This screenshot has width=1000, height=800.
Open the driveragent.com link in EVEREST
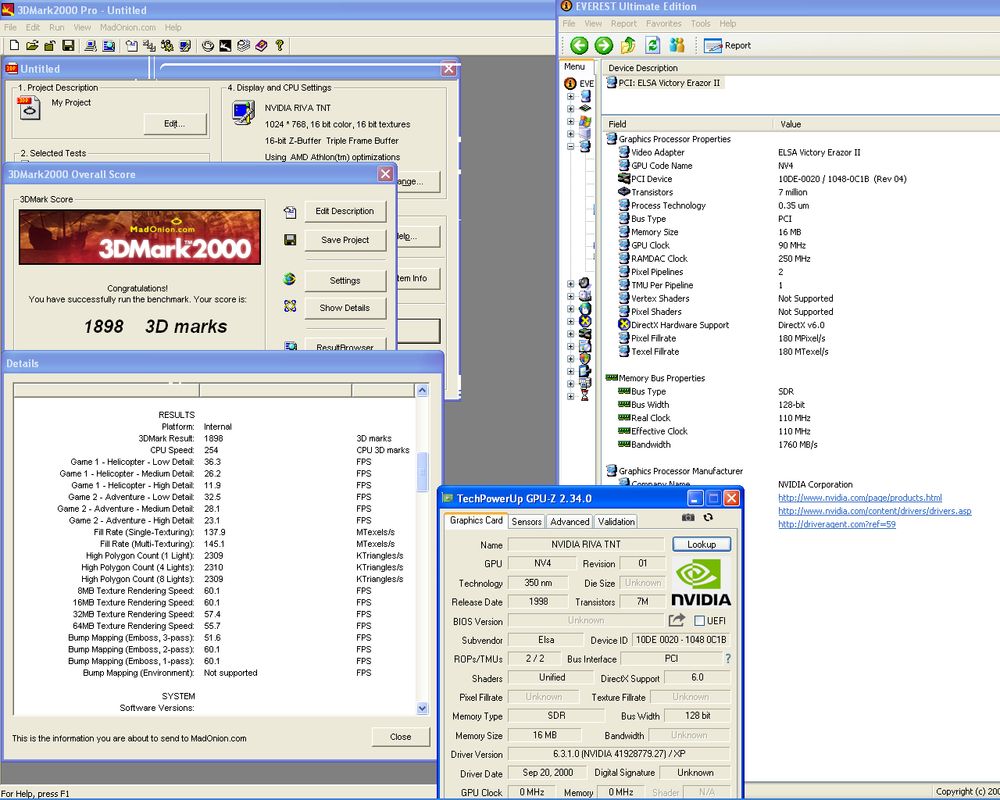click(x=837, y=524)
